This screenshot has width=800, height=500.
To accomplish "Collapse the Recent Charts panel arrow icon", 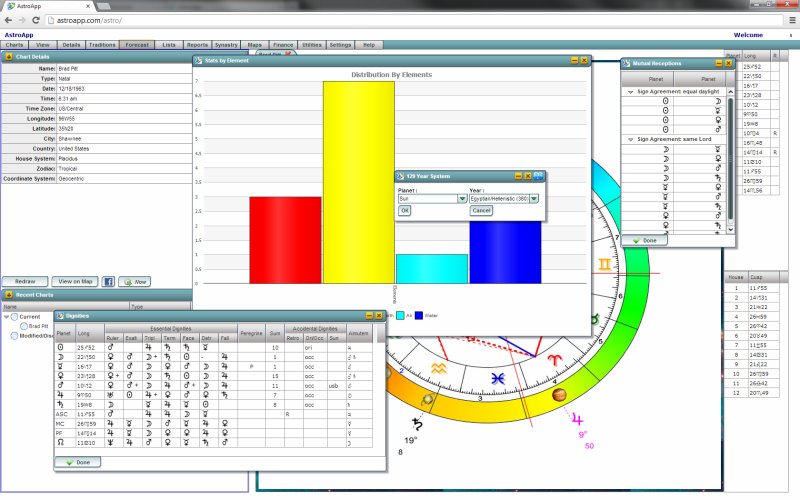I will (x=8, y=295).
